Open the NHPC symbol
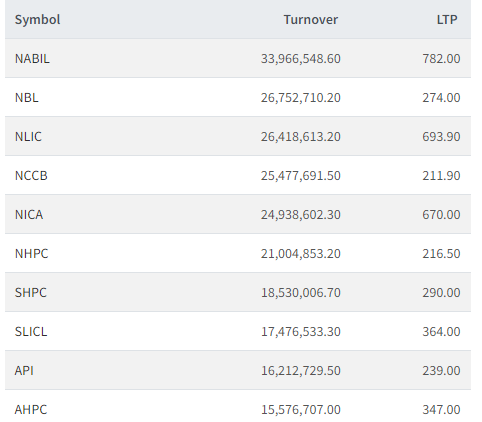 31,254
